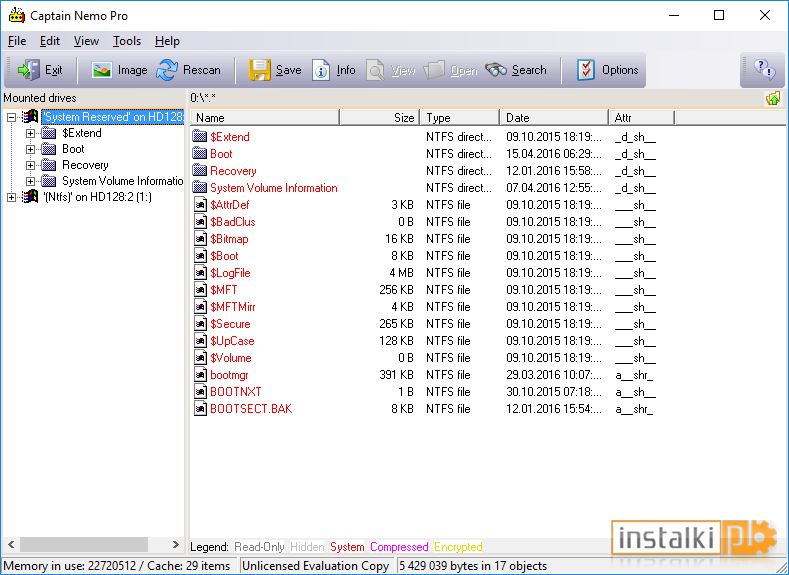Image resolution: width=789 pixels, height=575 pixels.
Task: Click the $MFTMirr file icon
Action: pyautogui.click(x=200, y=307)
